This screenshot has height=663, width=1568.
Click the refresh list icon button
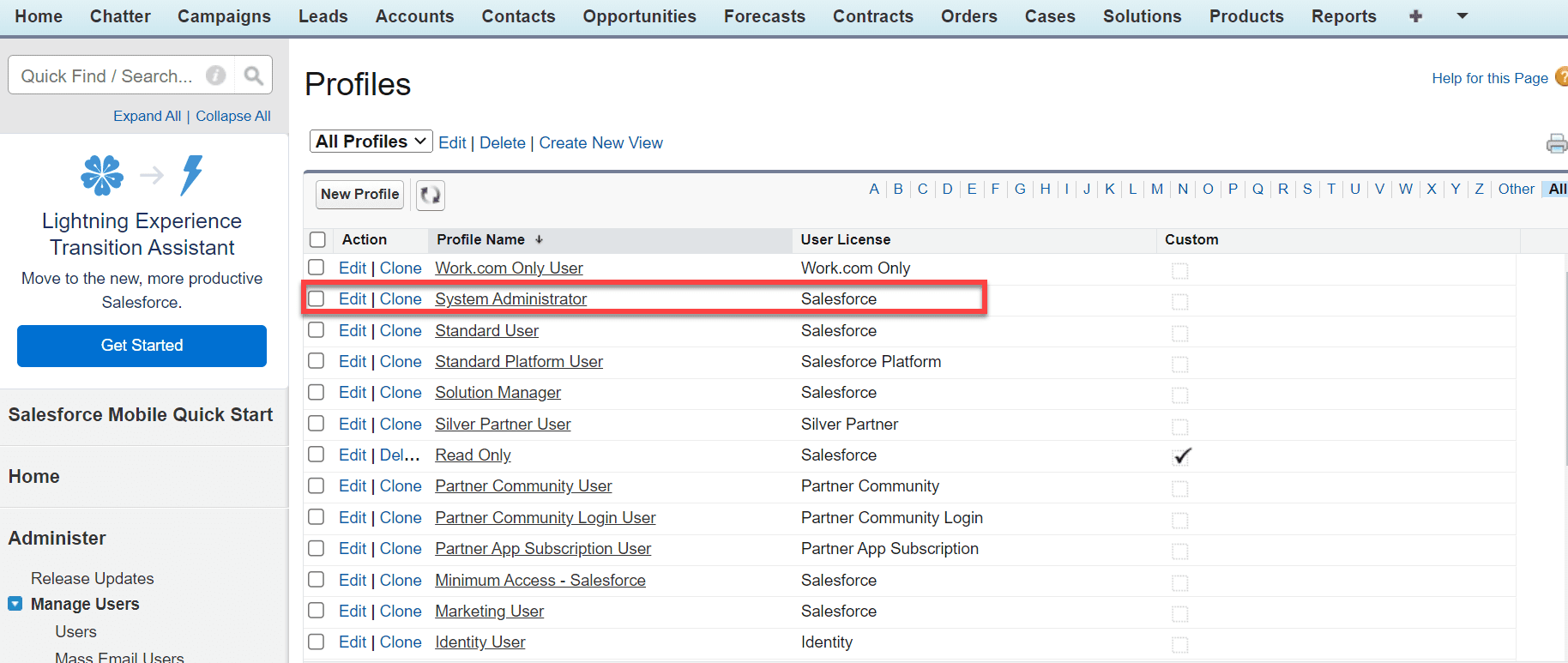click(x=431, y=195)
